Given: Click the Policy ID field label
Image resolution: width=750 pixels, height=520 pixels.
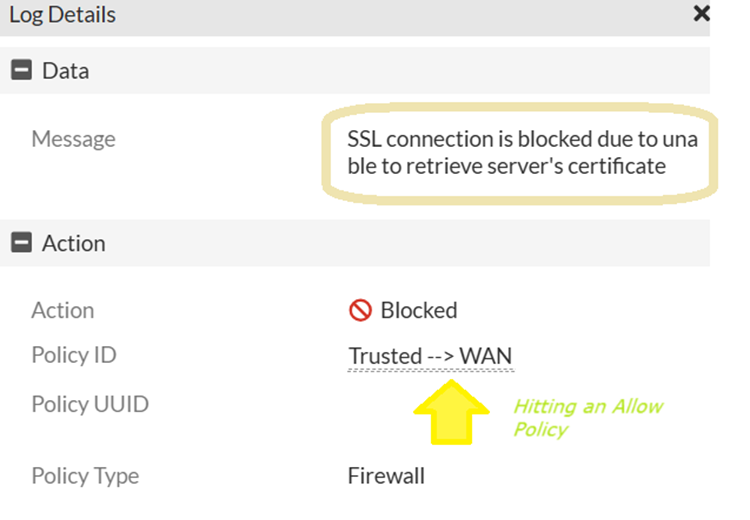Looking at the screenshot, I should tap(74, 355).
